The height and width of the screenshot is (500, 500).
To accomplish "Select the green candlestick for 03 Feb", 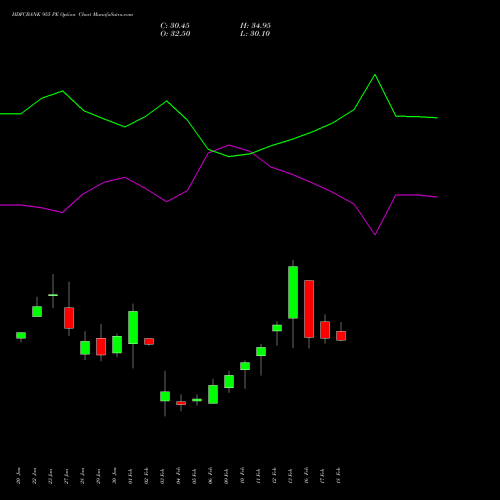I will (165, 396).
